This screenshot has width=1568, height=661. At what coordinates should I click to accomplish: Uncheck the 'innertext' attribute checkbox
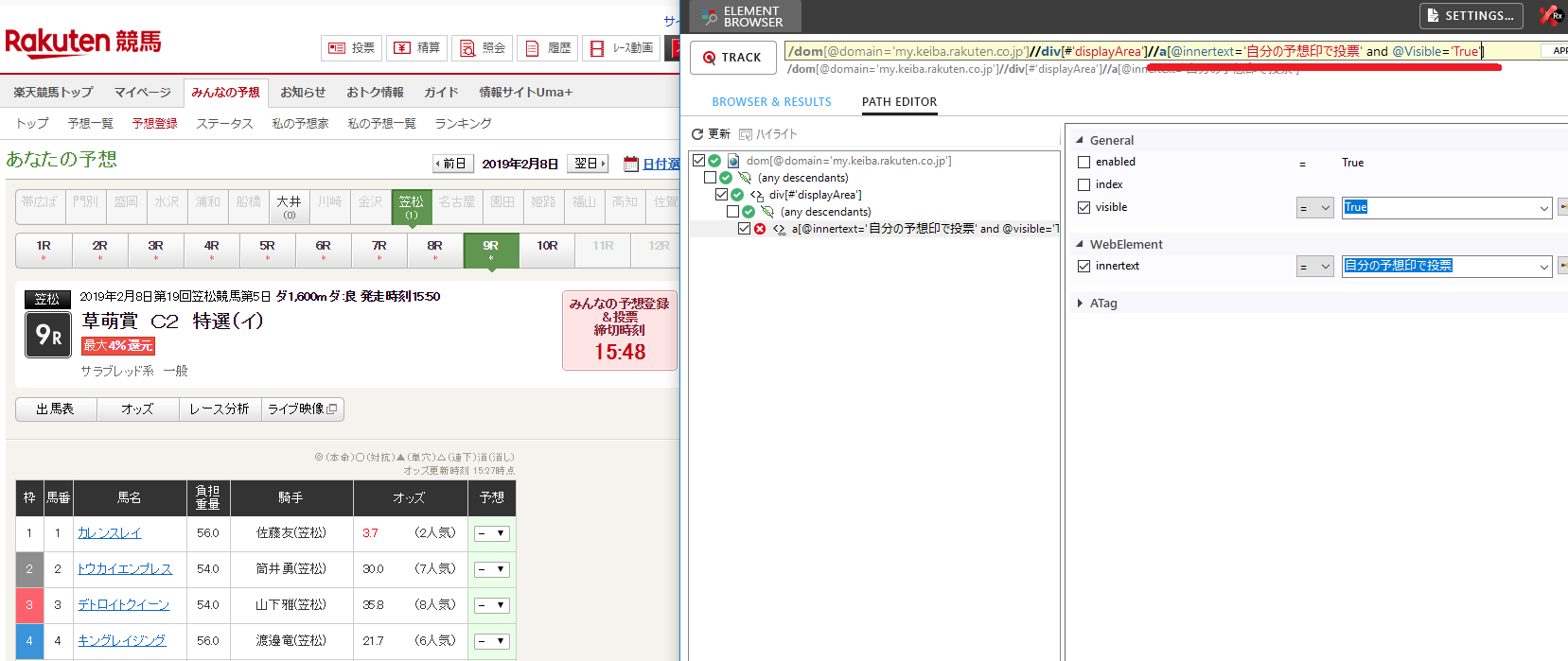(1084, 267)
